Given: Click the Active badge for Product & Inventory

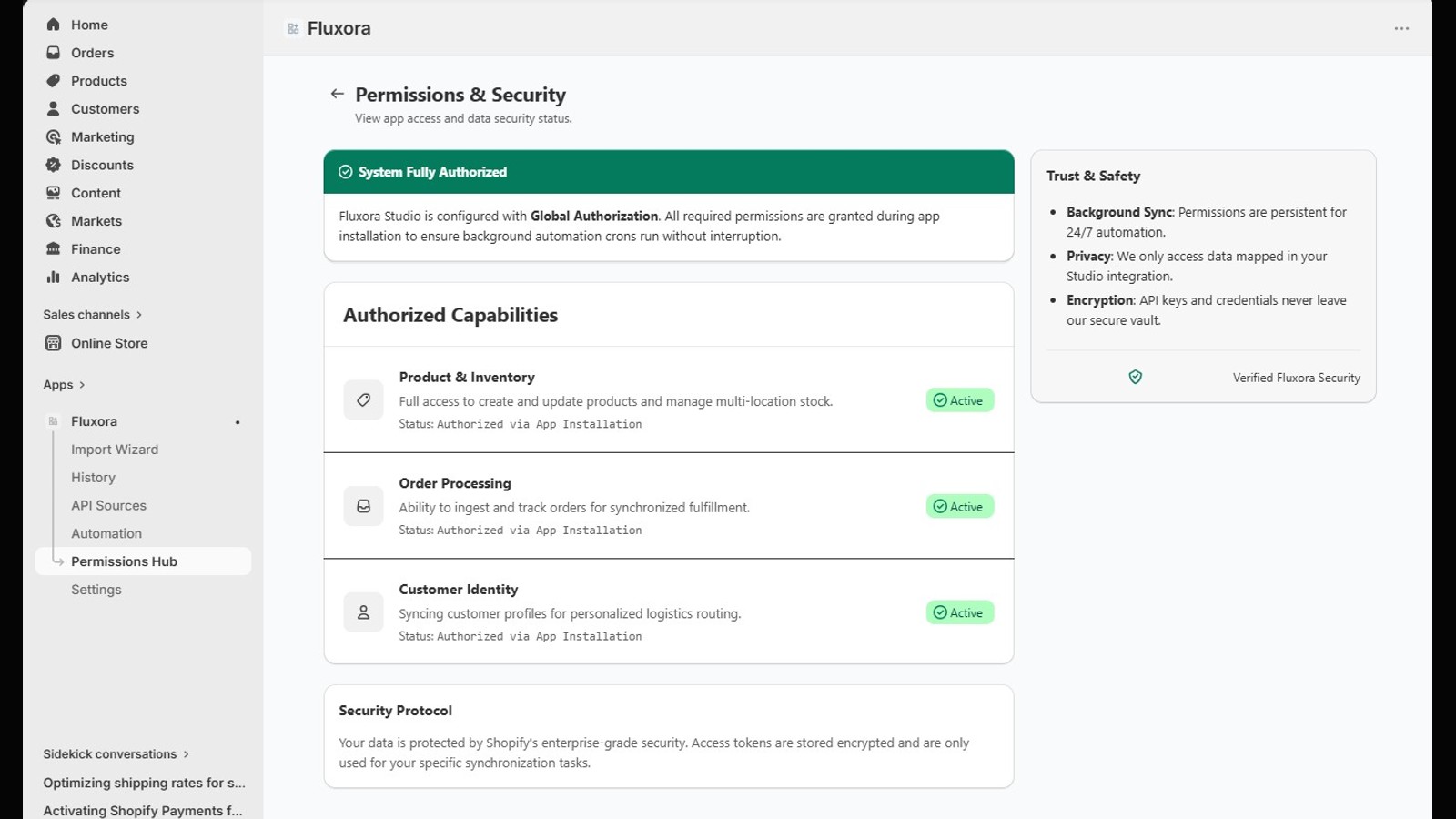Looking at the screenshot, I should point(960,400).
